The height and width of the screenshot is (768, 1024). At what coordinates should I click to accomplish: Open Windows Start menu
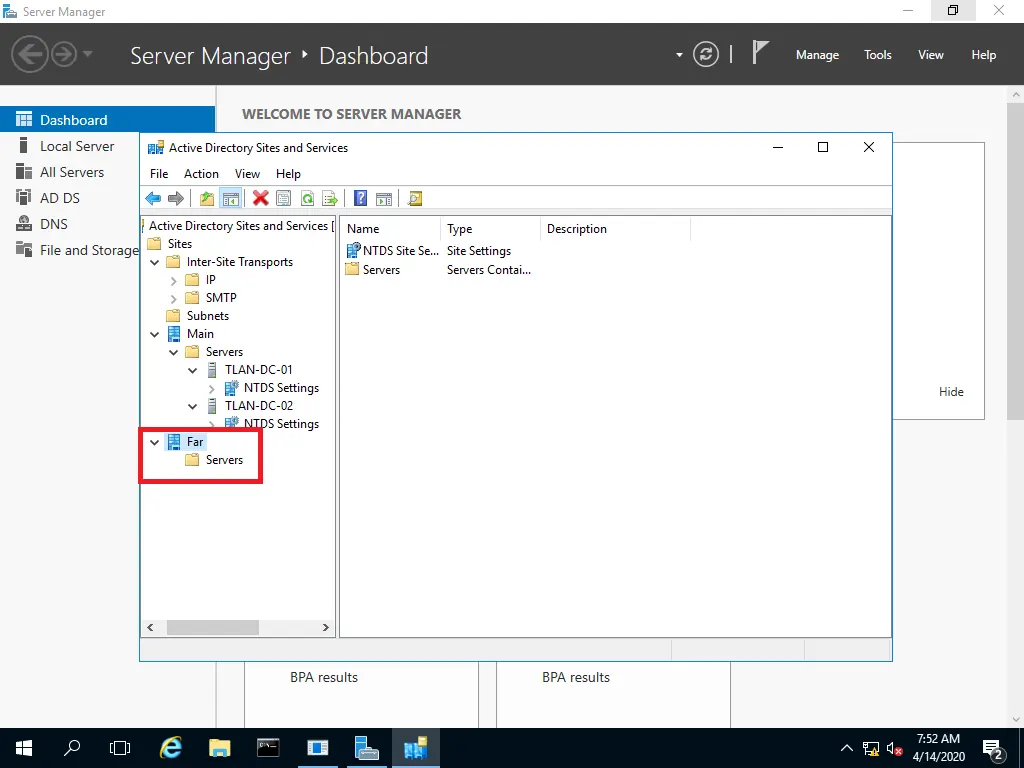[x=24, y=748]
